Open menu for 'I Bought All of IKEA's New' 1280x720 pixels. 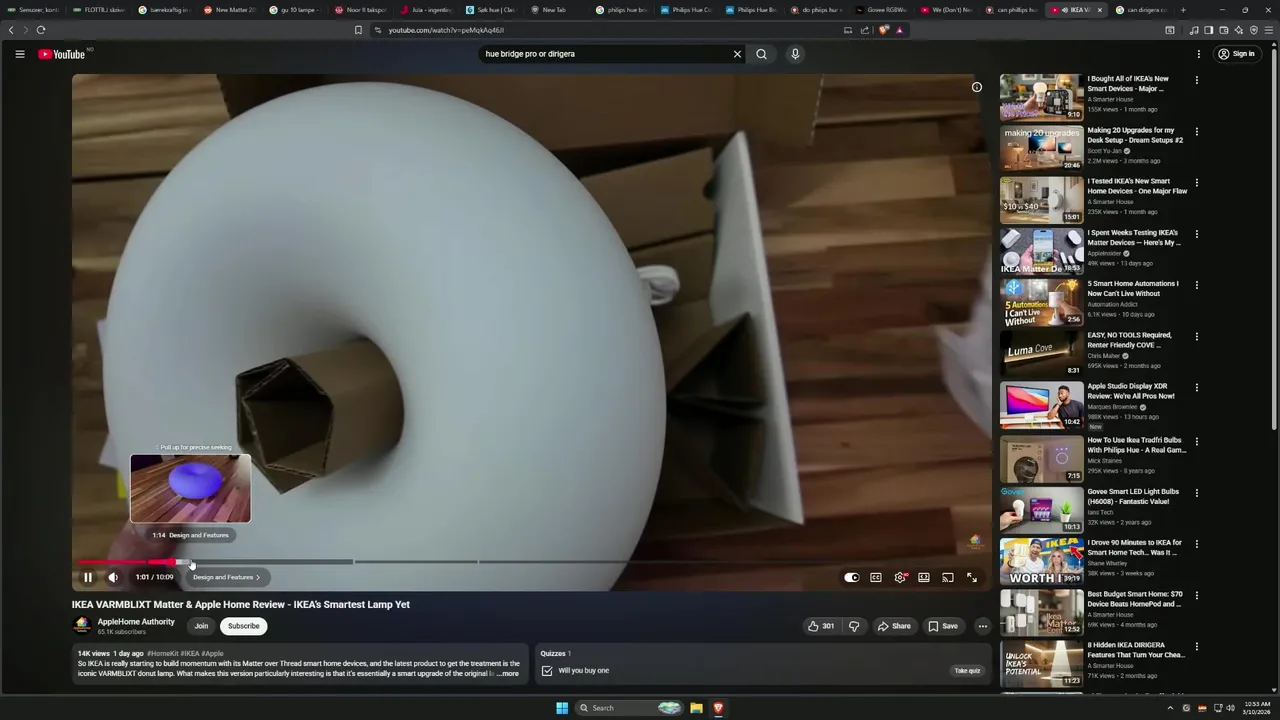(x=1196, y=80)
